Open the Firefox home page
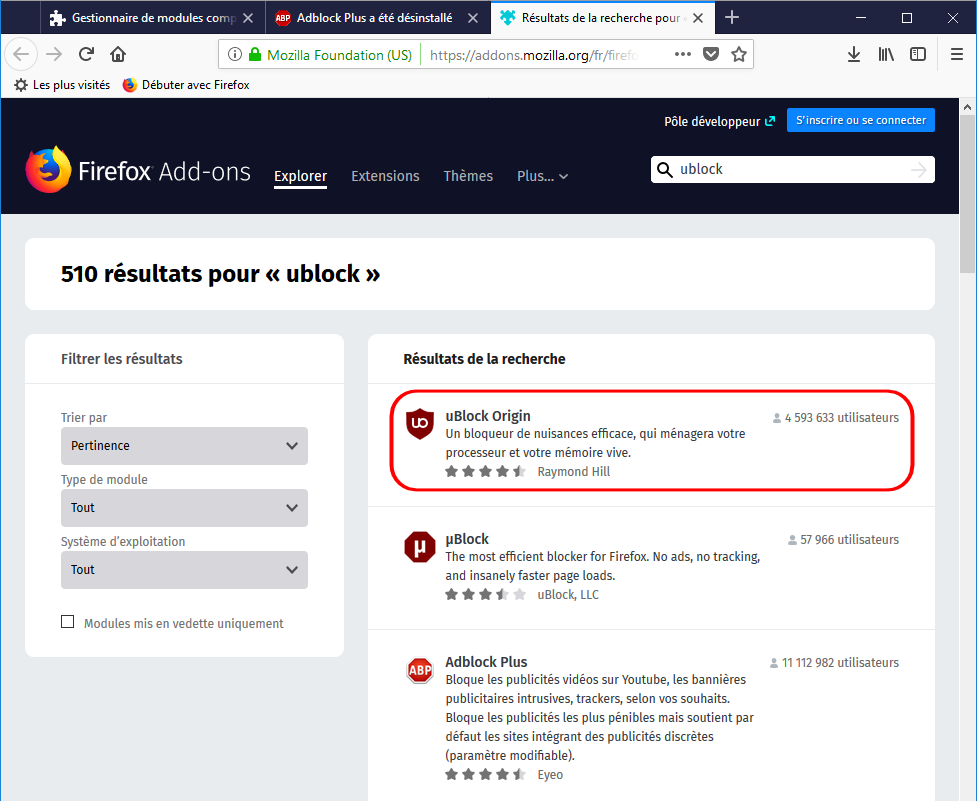 (x=118, y=54)
